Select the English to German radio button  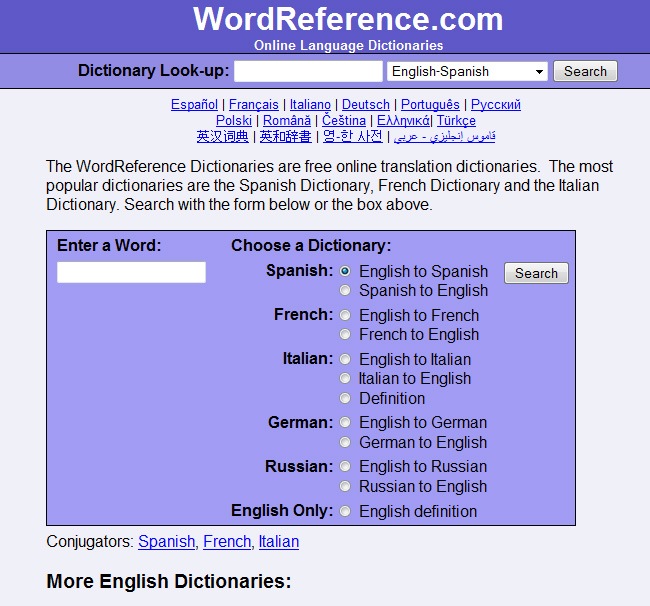(x=345, y=422)
